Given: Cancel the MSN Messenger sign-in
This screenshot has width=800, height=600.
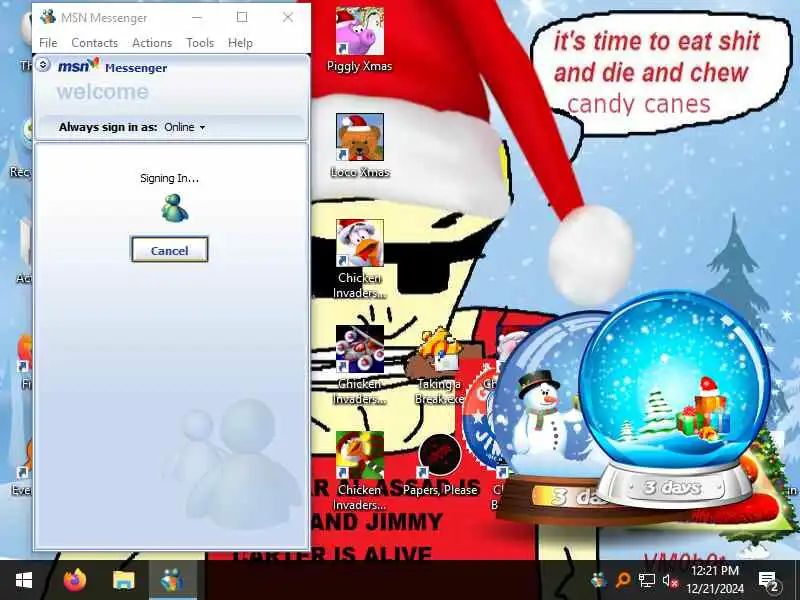Looking at the screenshot, I should [169, 249].
